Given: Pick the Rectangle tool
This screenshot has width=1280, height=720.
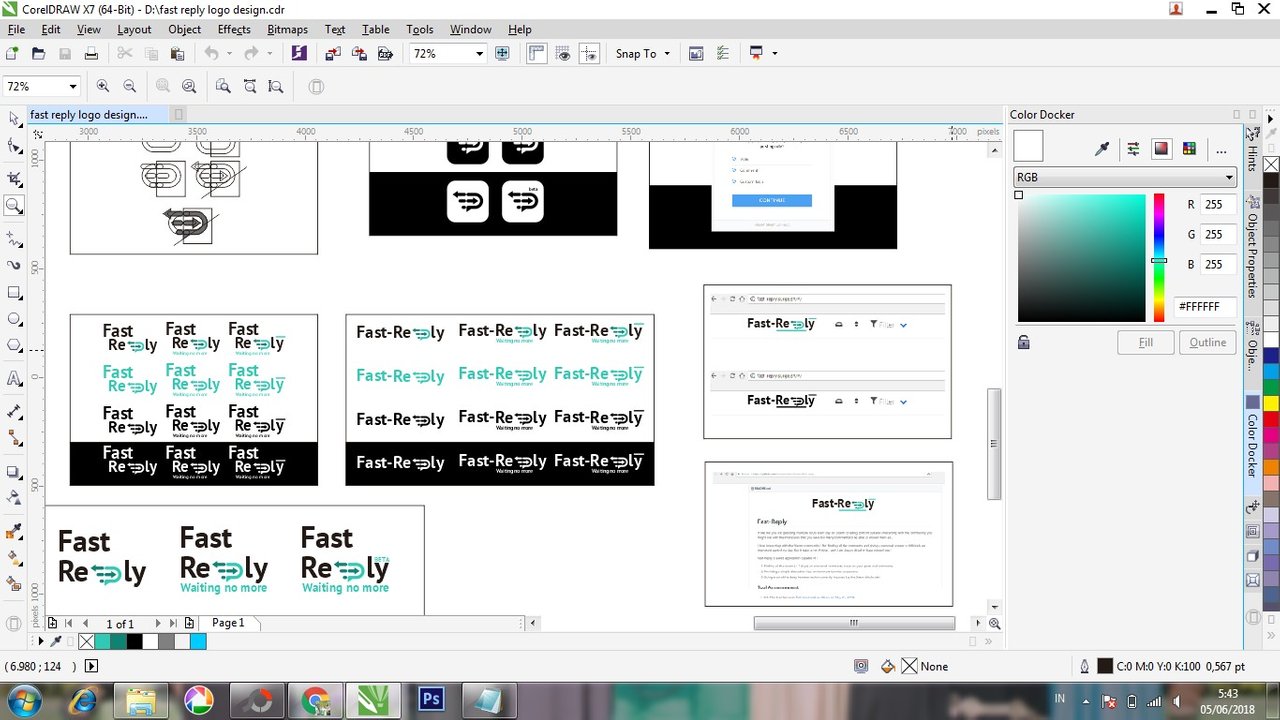Looking at the screenshot, I should point(14,293).
